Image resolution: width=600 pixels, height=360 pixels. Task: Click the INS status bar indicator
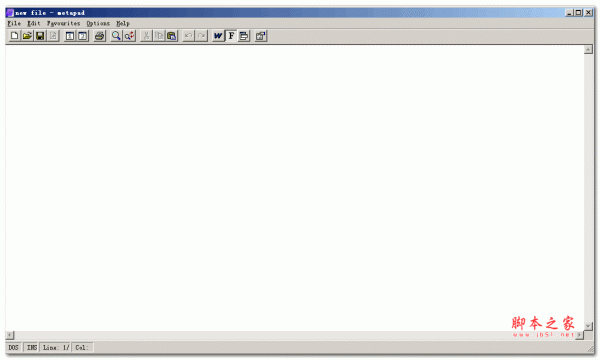(32, 347)
